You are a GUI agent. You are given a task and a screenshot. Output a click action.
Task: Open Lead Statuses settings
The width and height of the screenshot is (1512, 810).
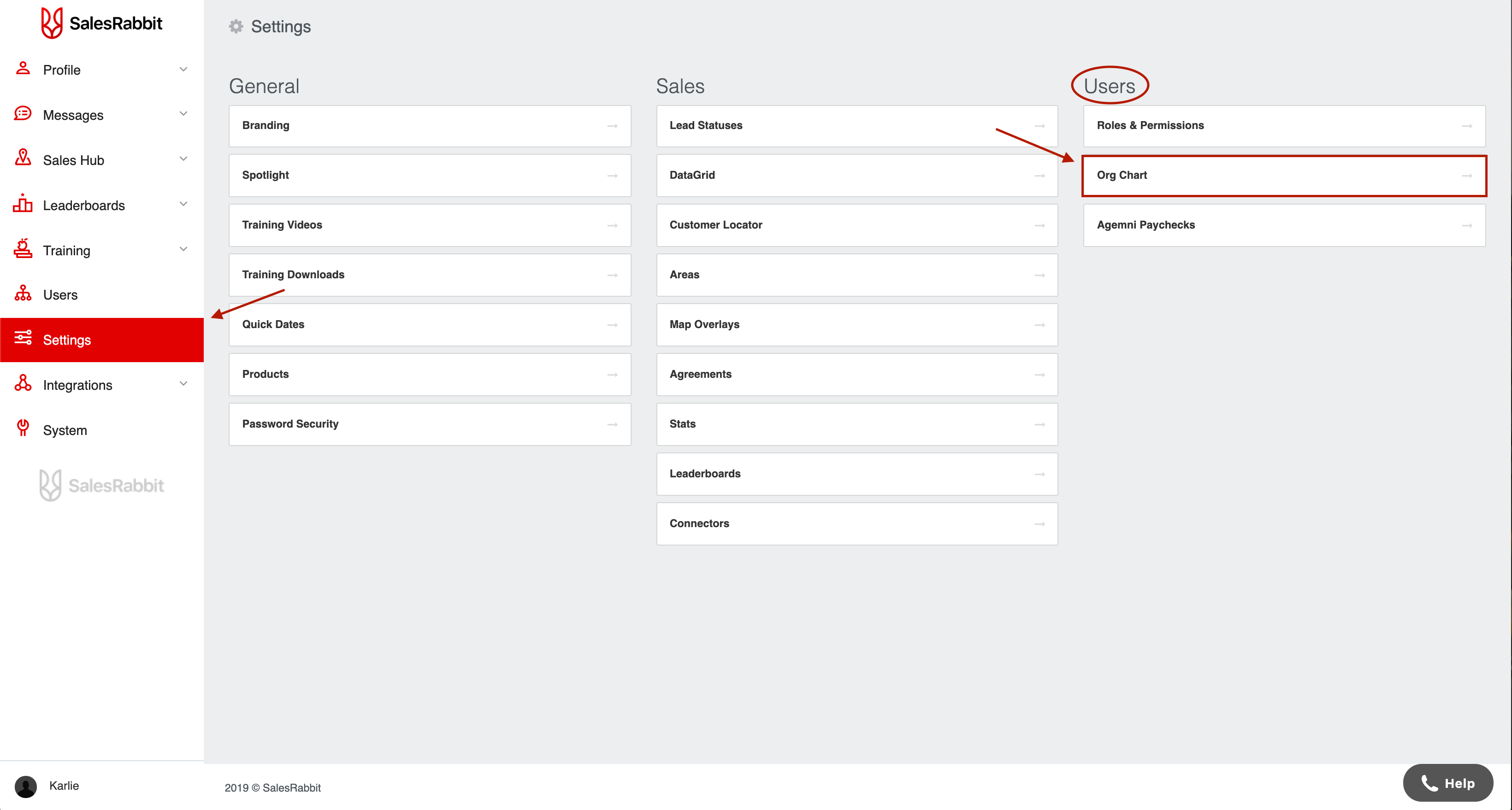pyautogui.click(x=857, y=126)
